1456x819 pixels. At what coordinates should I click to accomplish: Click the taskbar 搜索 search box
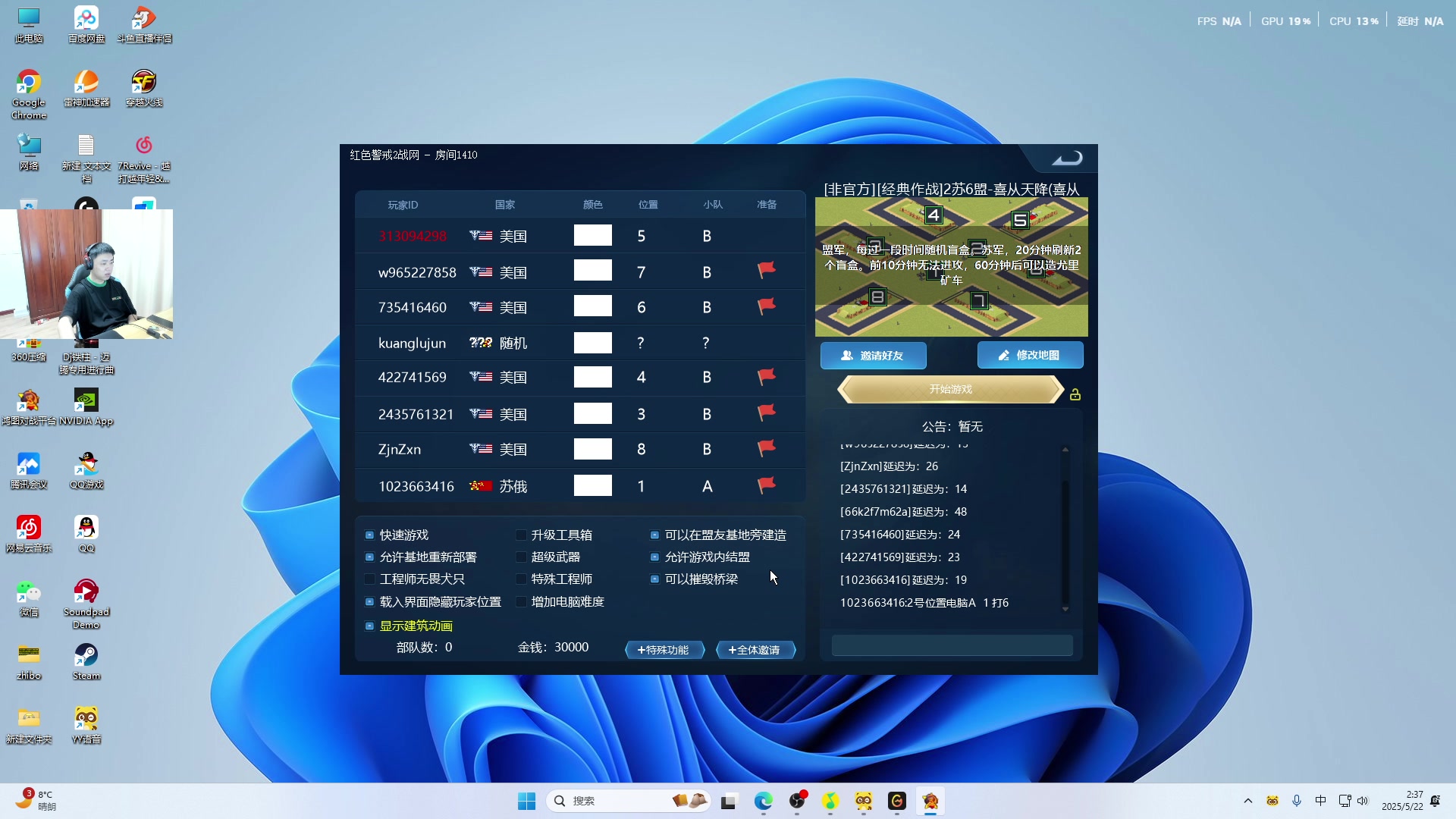click(x=627, y=801)
